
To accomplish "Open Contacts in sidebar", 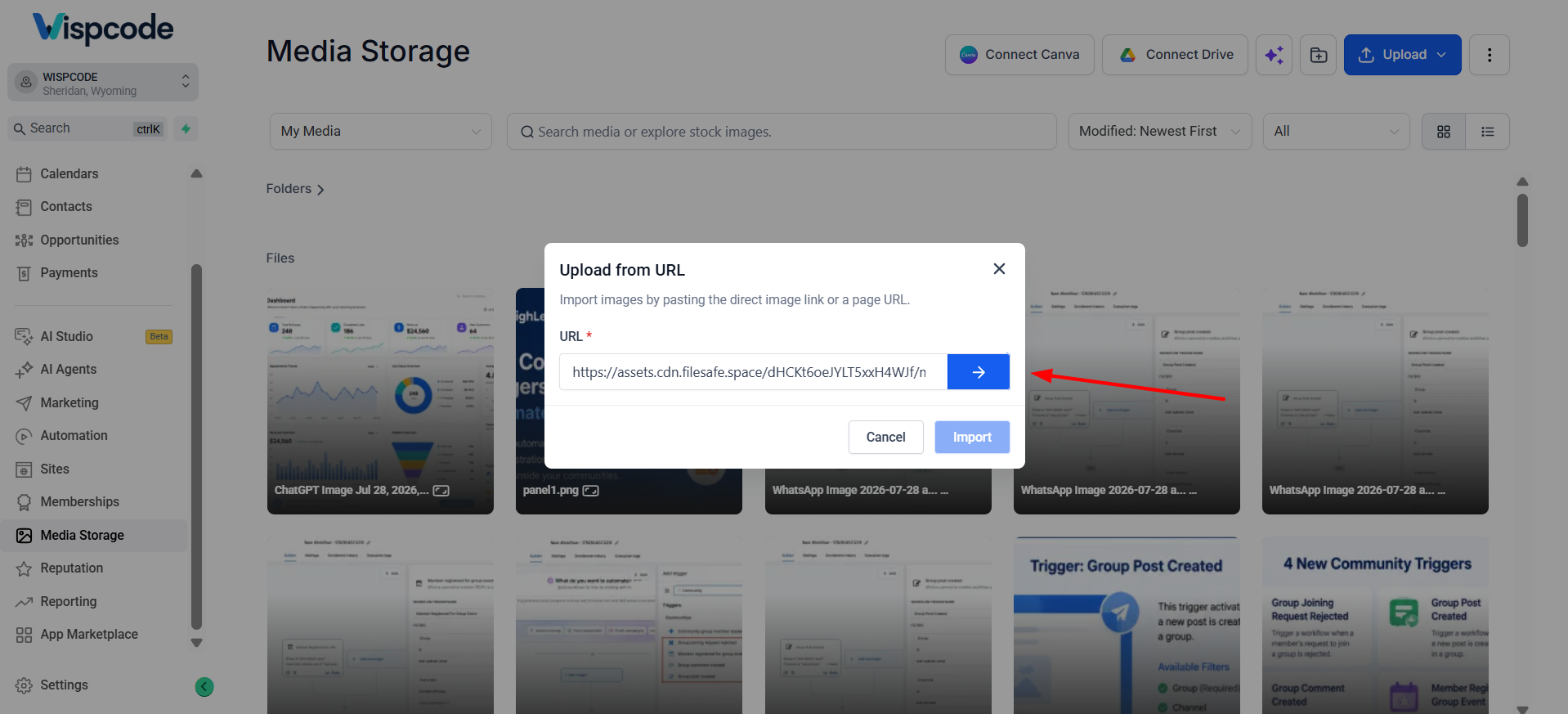I will coord(66,207).
